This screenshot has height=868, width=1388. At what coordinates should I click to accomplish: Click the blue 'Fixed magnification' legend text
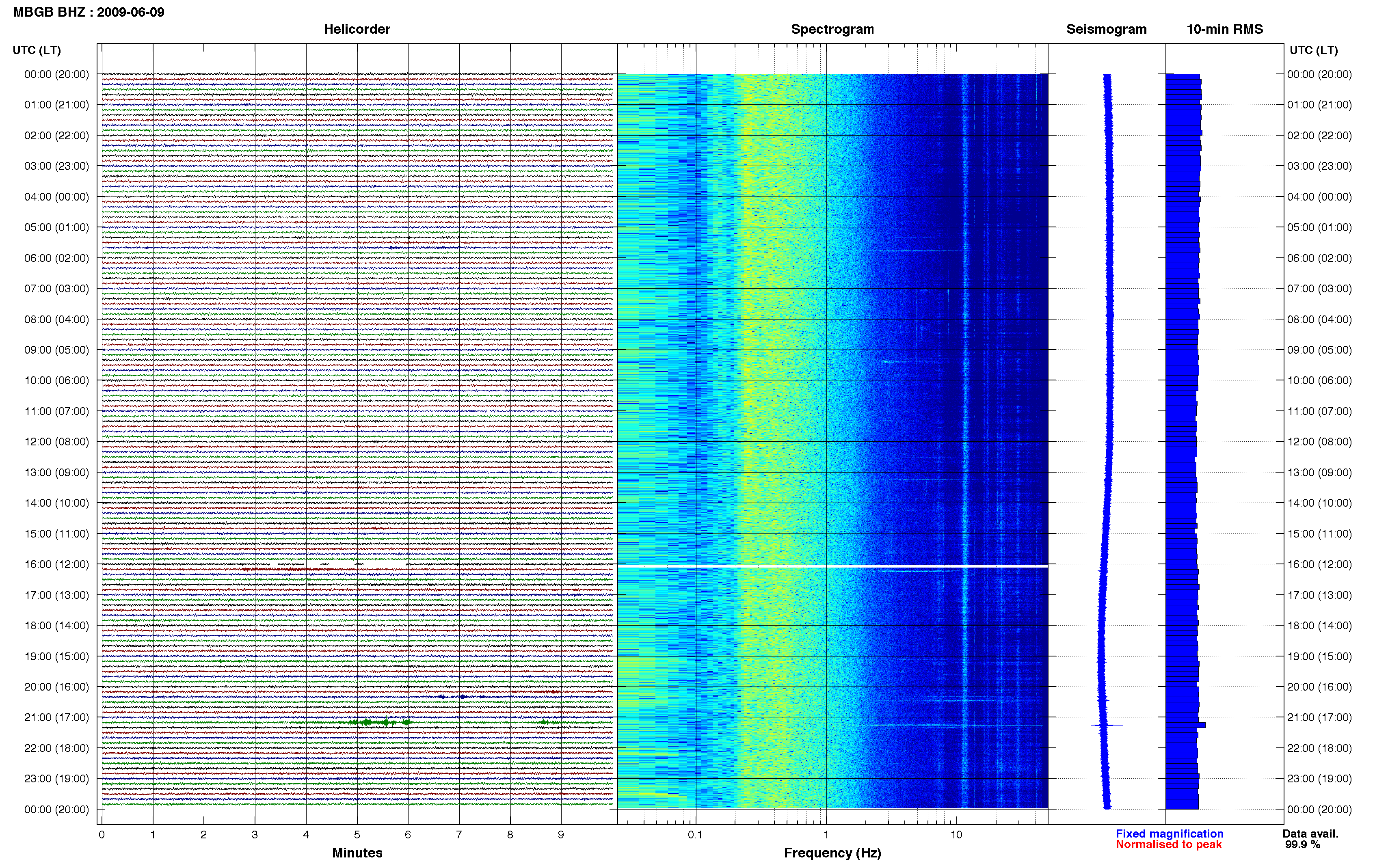[x=1169, y=833]
